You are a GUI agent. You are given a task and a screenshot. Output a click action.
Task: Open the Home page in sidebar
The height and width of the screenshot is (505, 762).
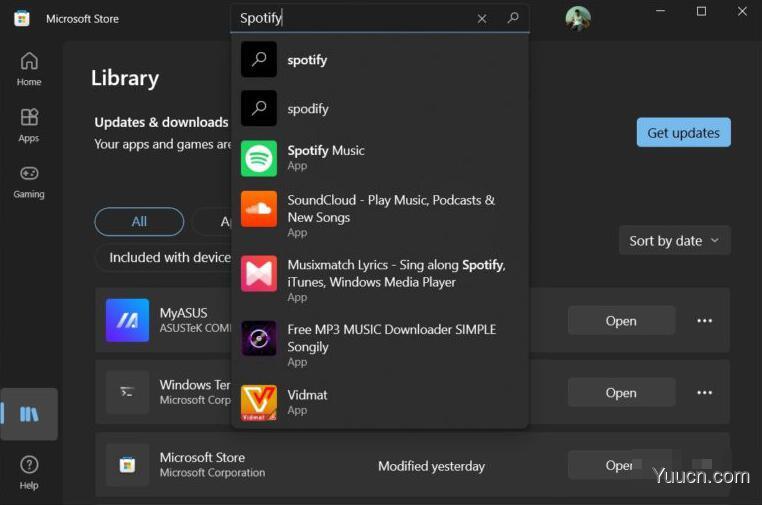(29, 69)
